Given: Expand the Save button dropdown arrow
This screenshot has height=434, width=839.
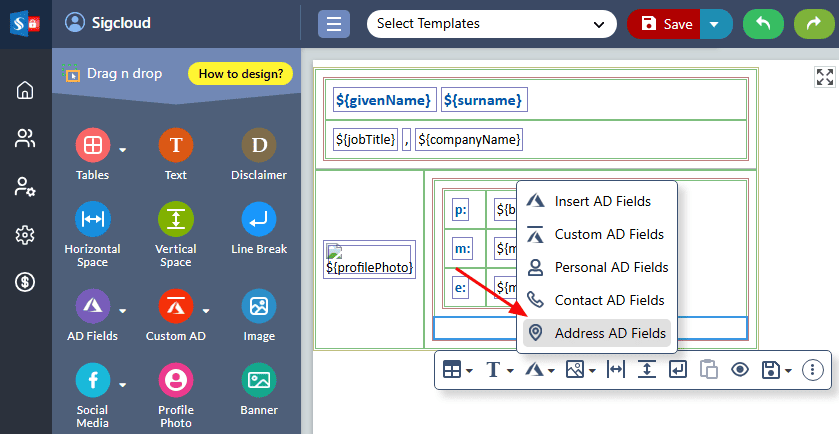Looking at the screenshot, I should 715,24.
